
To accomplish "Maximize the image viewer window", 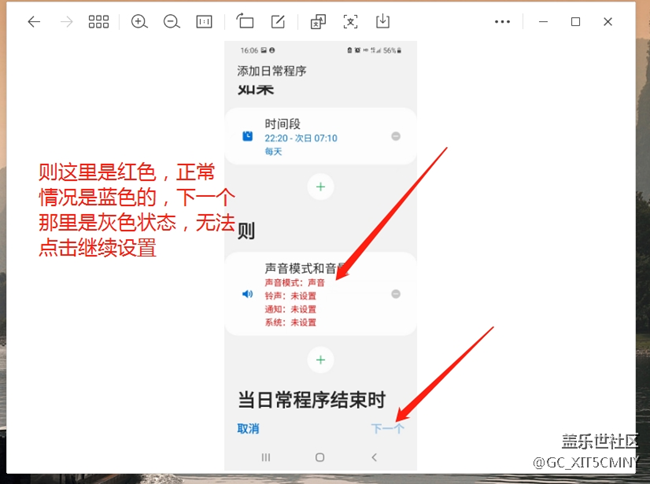I will 575,22.
